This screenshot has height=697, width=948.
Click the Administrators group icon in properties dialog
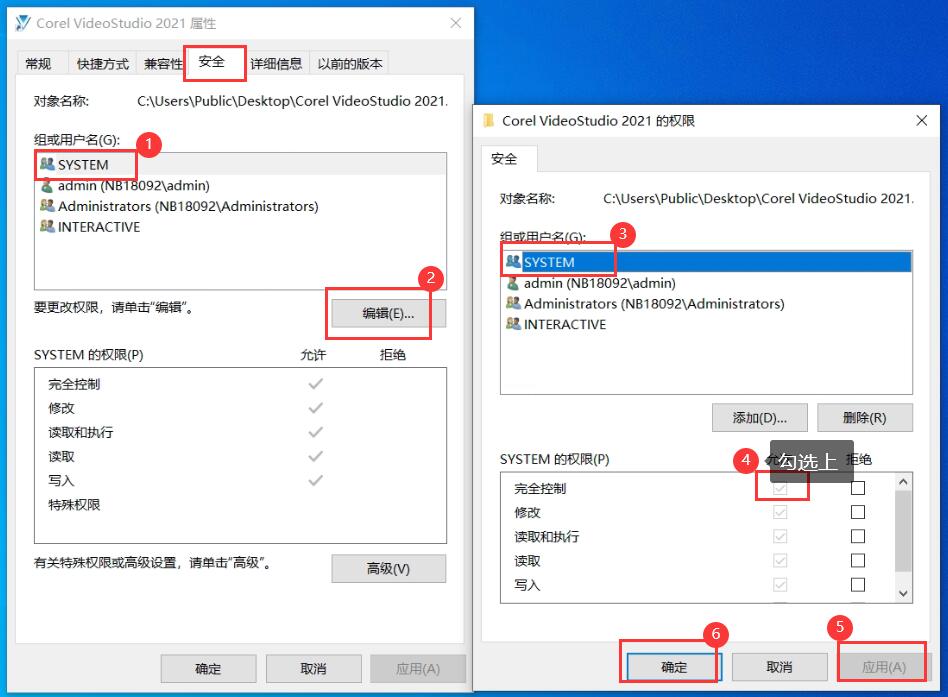pyautogui.click(x=47, y=206)
